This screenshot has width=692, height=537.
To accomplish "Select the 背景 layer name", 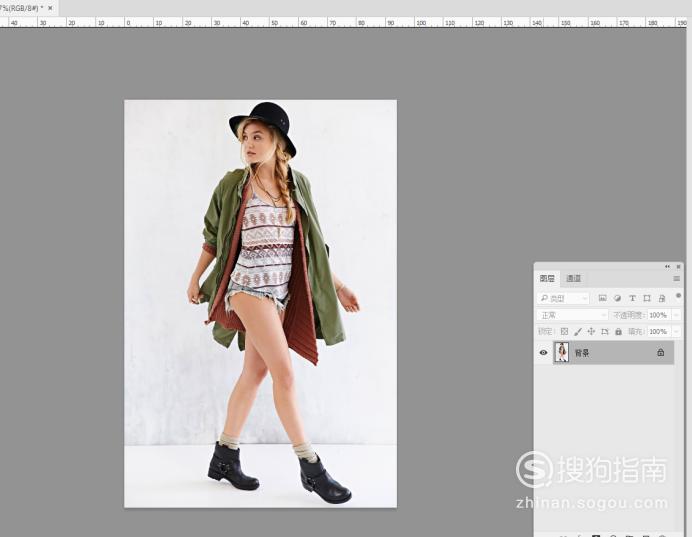I will tap(582, 353).
